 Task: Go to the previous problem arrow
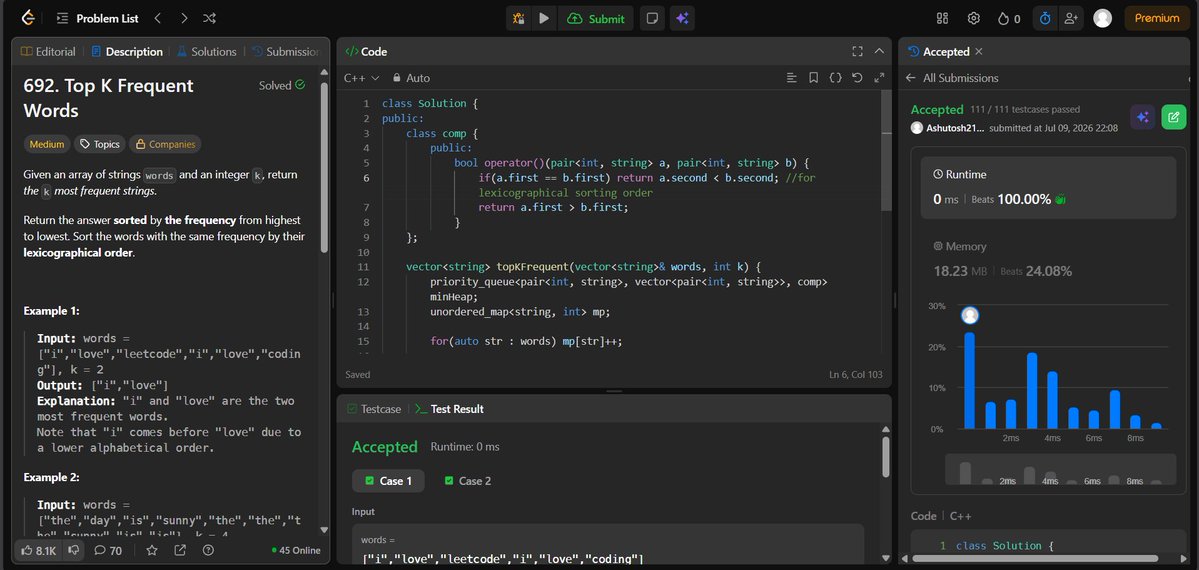pyautogui.click(x=158, y=18)
